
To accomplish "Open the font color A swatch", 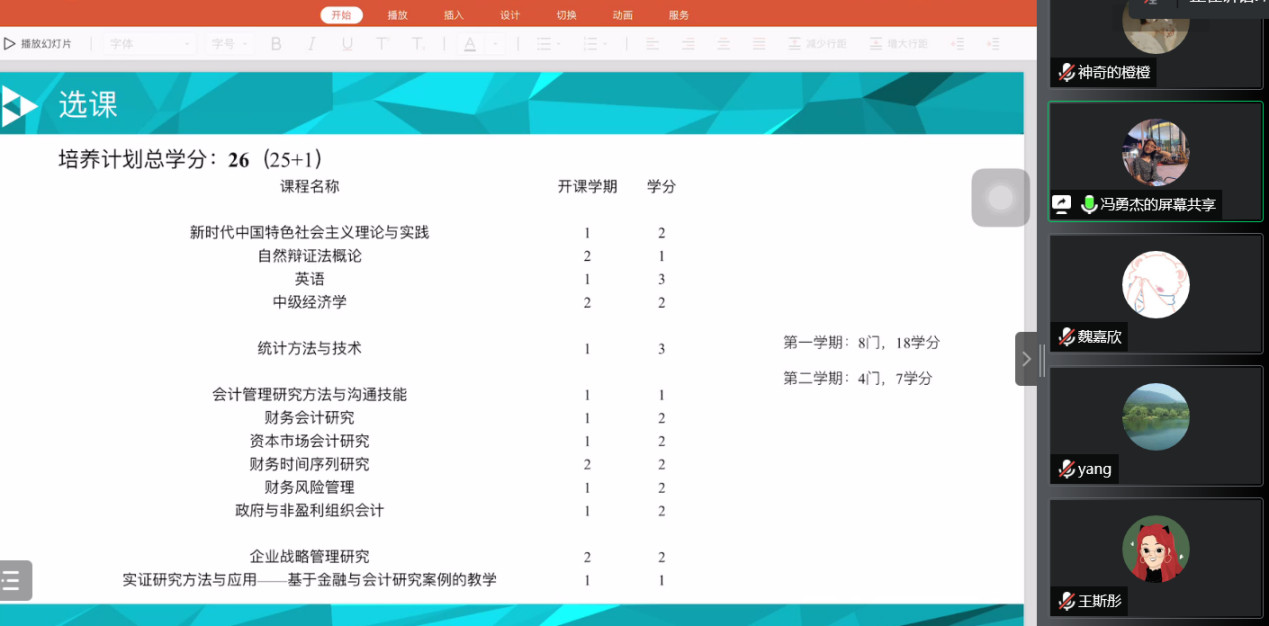I will (470, 44).
